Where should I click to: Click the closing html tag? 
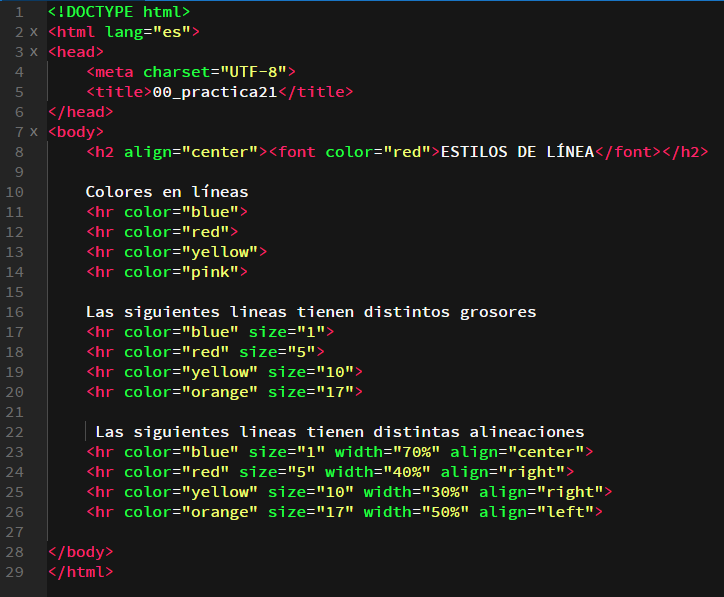81,573
